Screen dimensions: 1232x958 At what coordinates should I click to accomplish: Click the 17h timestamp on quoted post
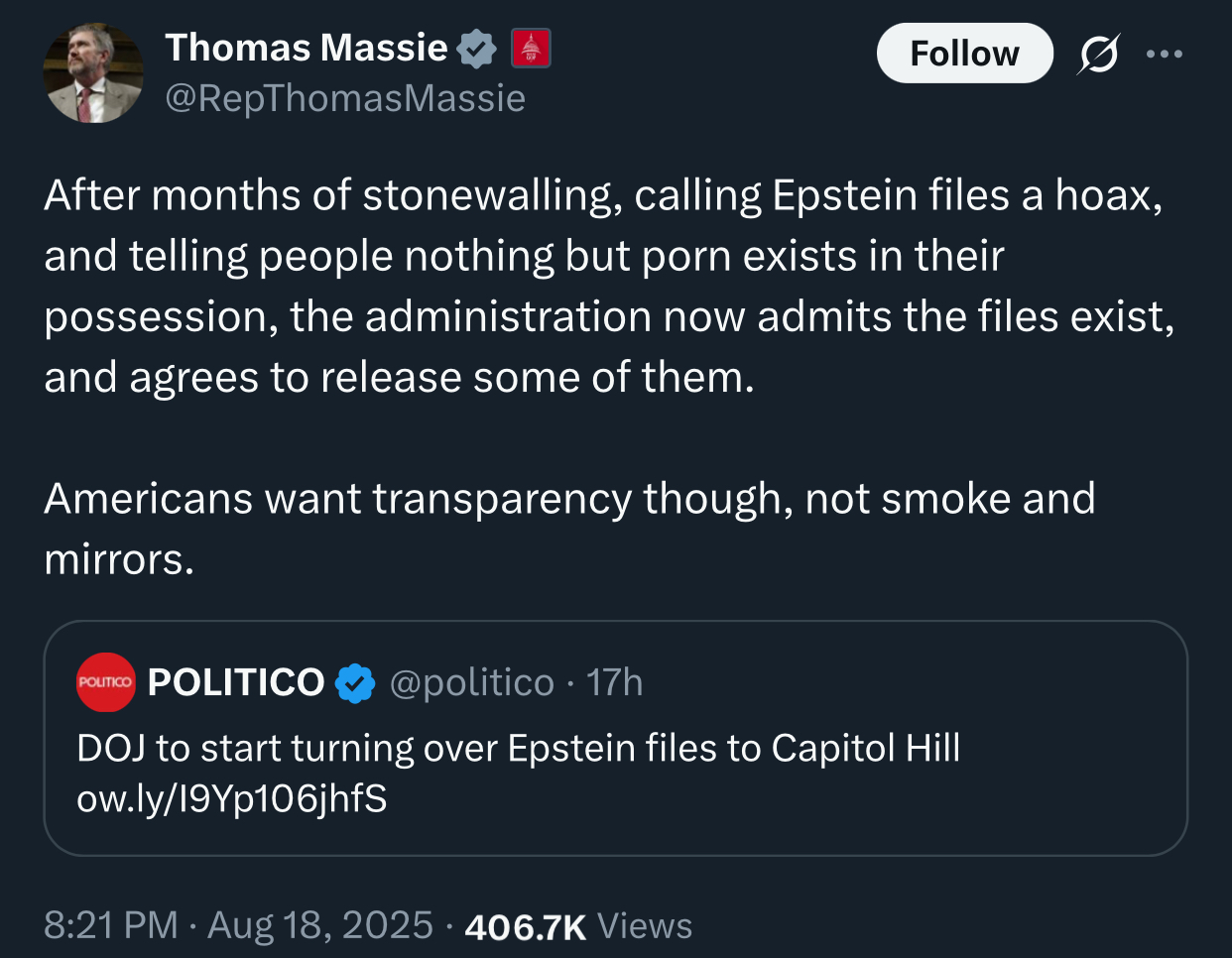[614, 683]
